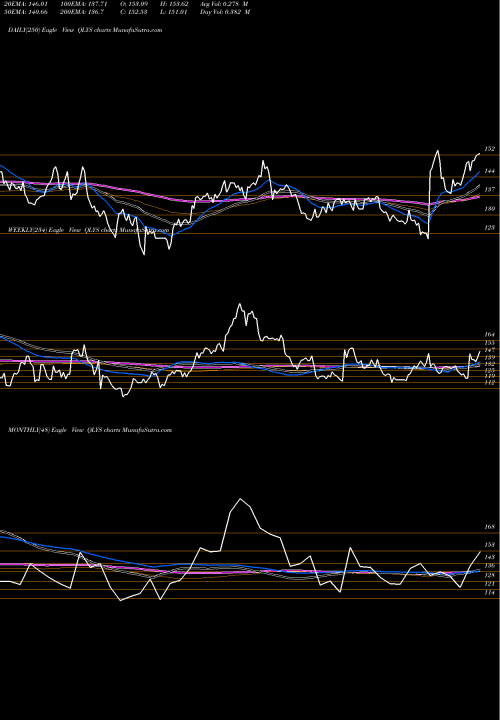Click the WEEKLY Eagle View chart title
The image size is (500, 720).
89,230
